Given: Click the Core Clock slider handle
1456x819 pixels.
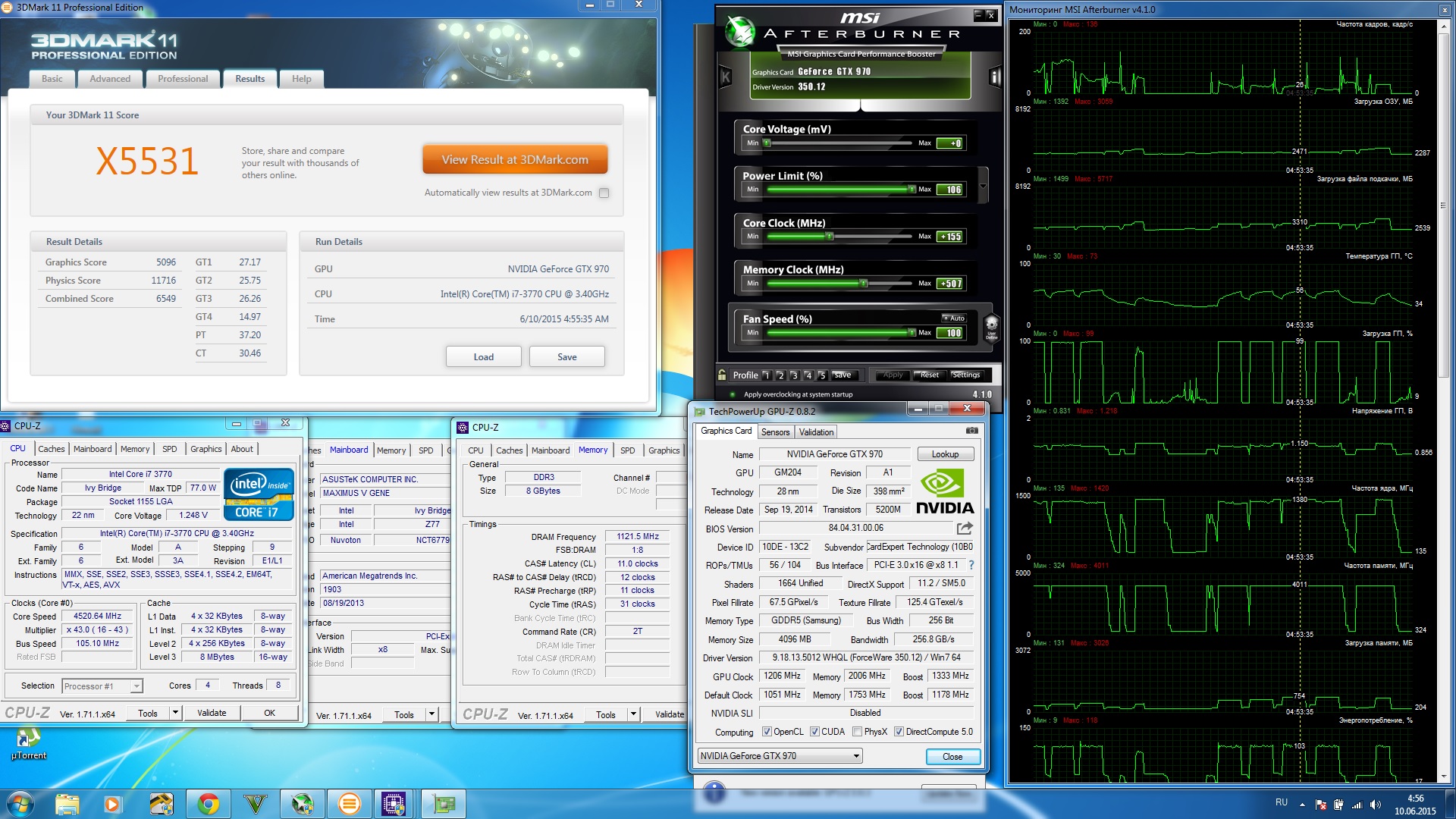Looking at the screenshot, I should click(x=830, y=237).
